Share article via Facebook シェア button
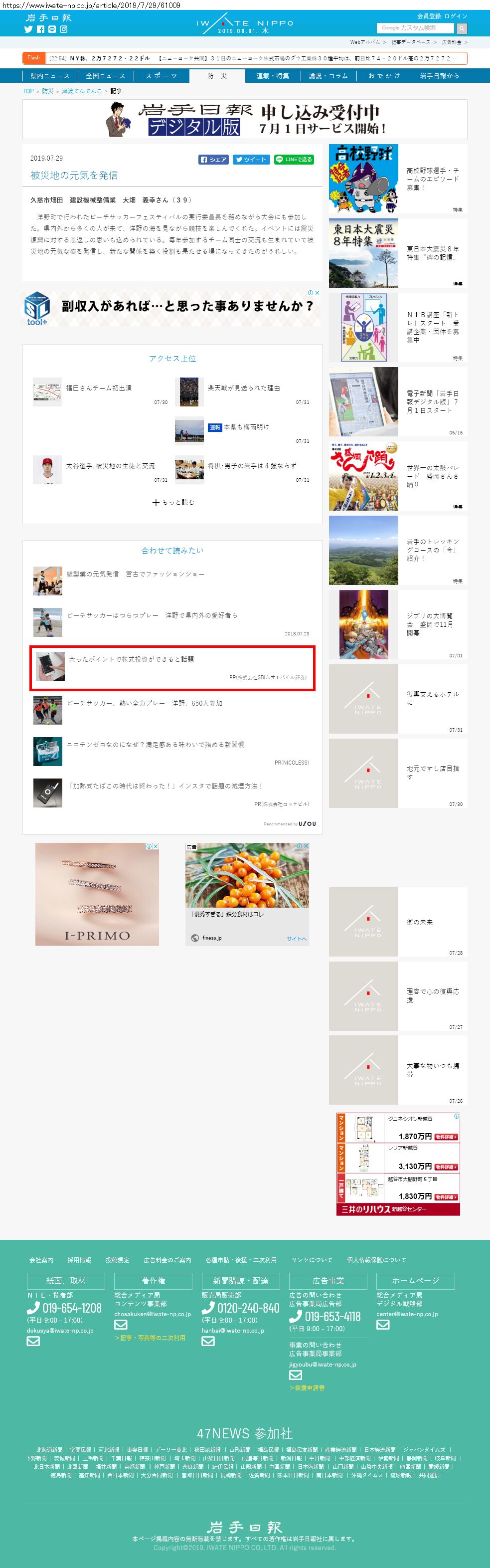This screenshot has width=490, height=1568. (213, 160)
